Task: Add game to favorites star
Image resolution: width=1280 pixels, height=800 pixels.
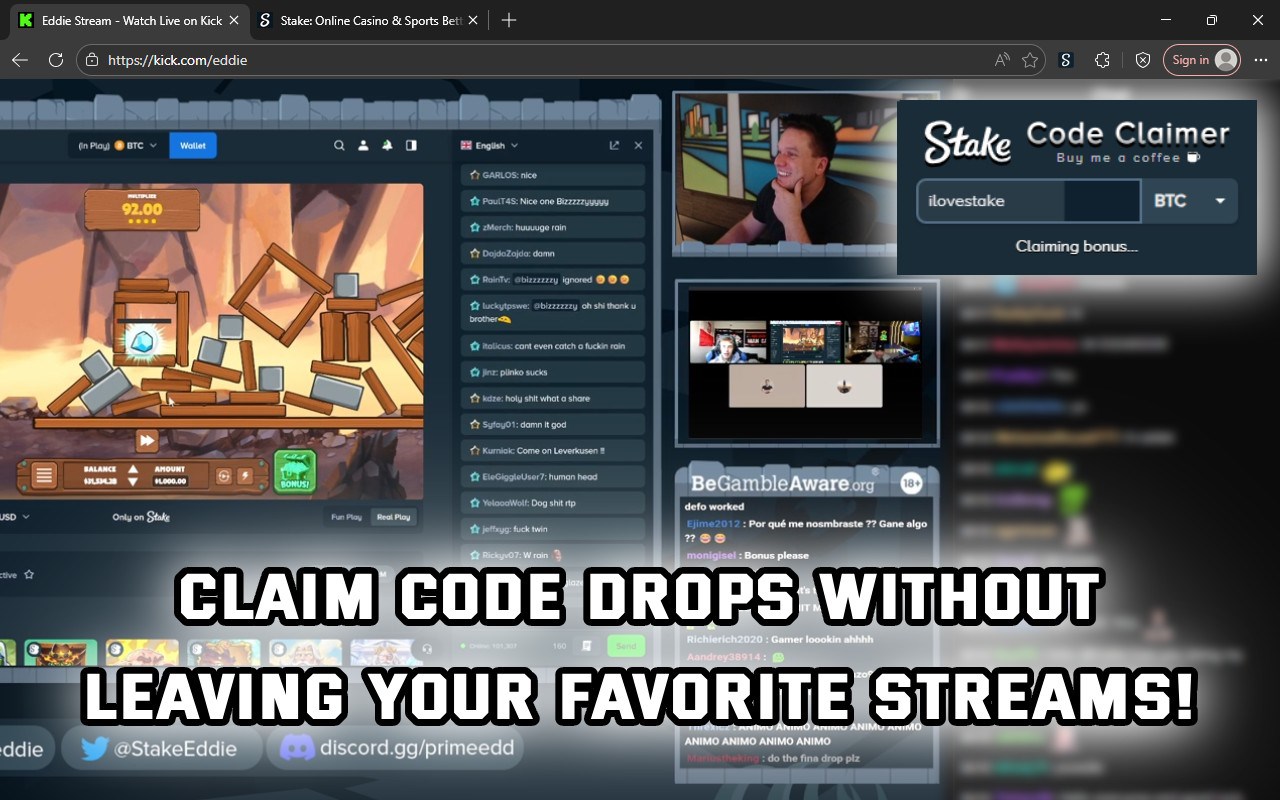Action: click(x=29, y=575)
